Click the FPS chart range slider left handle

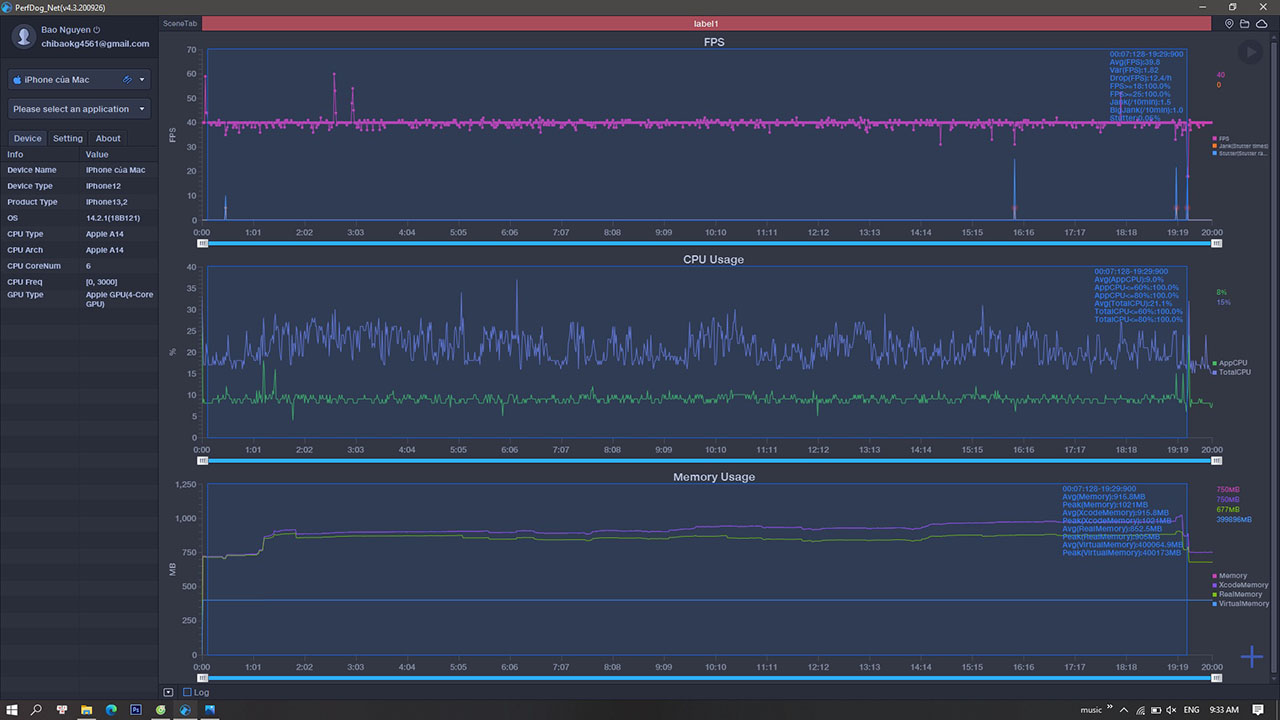(203, 242)
